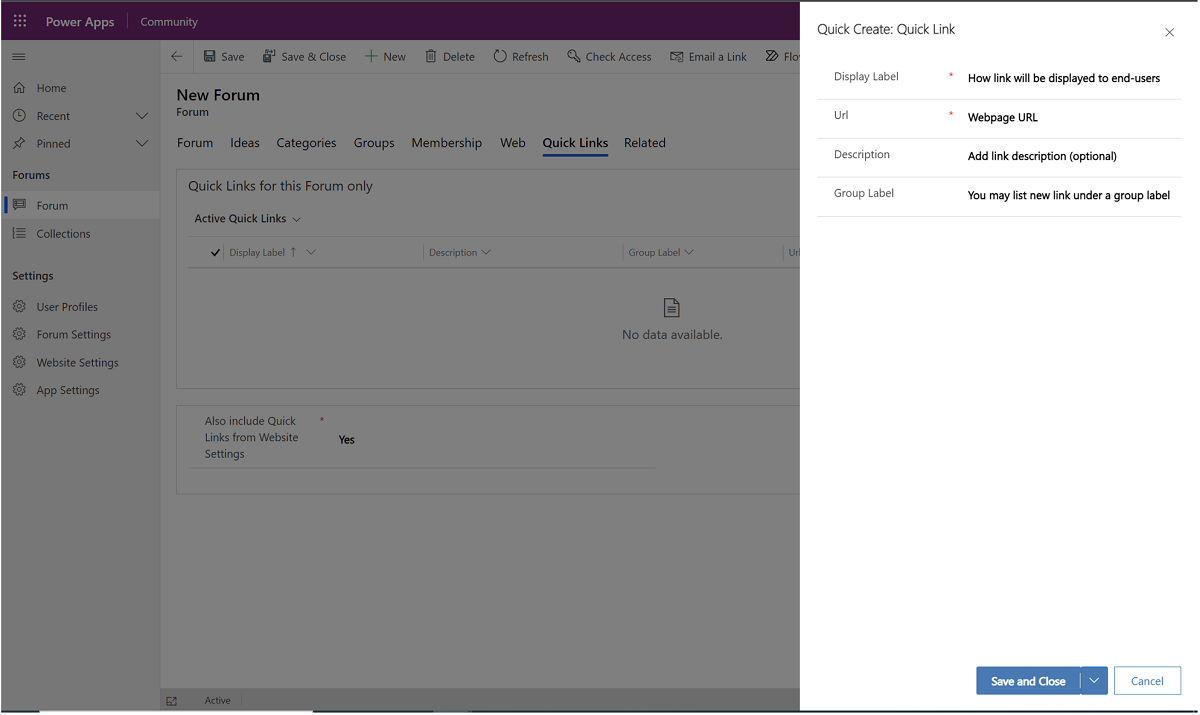This screenshot has height=715, width=1200.
Task: Click the Community app name in header
Action: coord(169,22)
